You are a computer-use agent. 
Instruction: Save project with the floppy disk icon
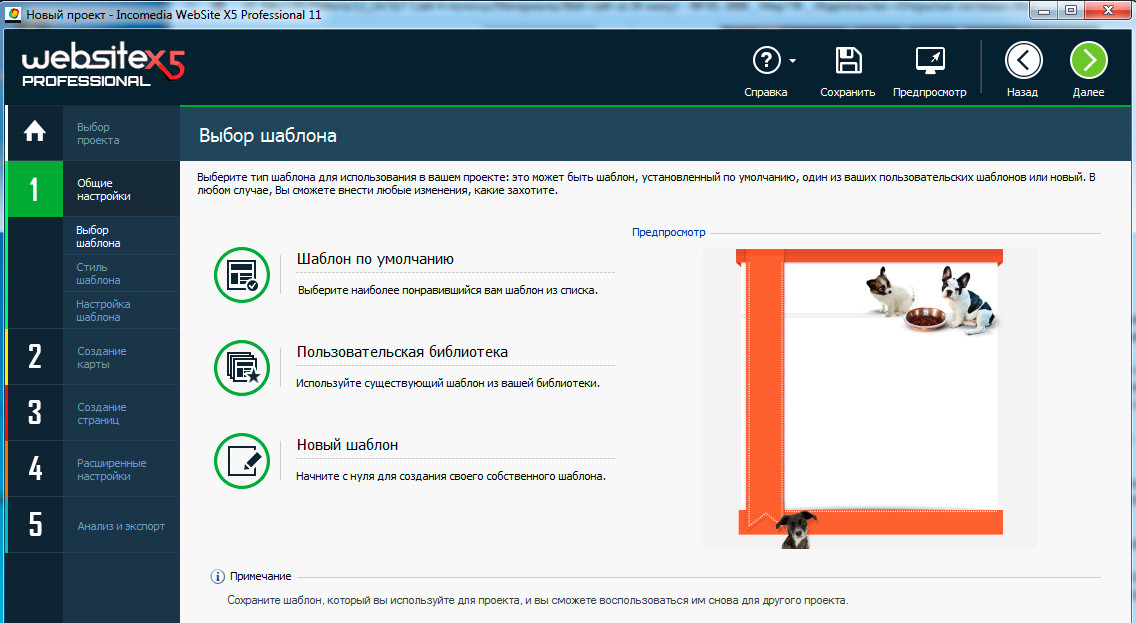(848, 60)
